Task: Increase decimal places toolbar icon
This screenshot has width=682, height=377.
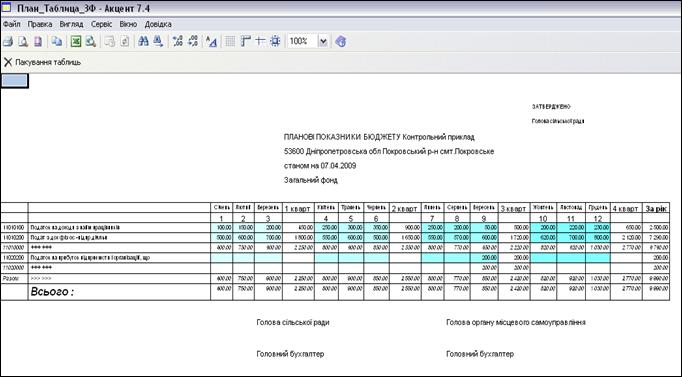Action: (x=177, y=42)
